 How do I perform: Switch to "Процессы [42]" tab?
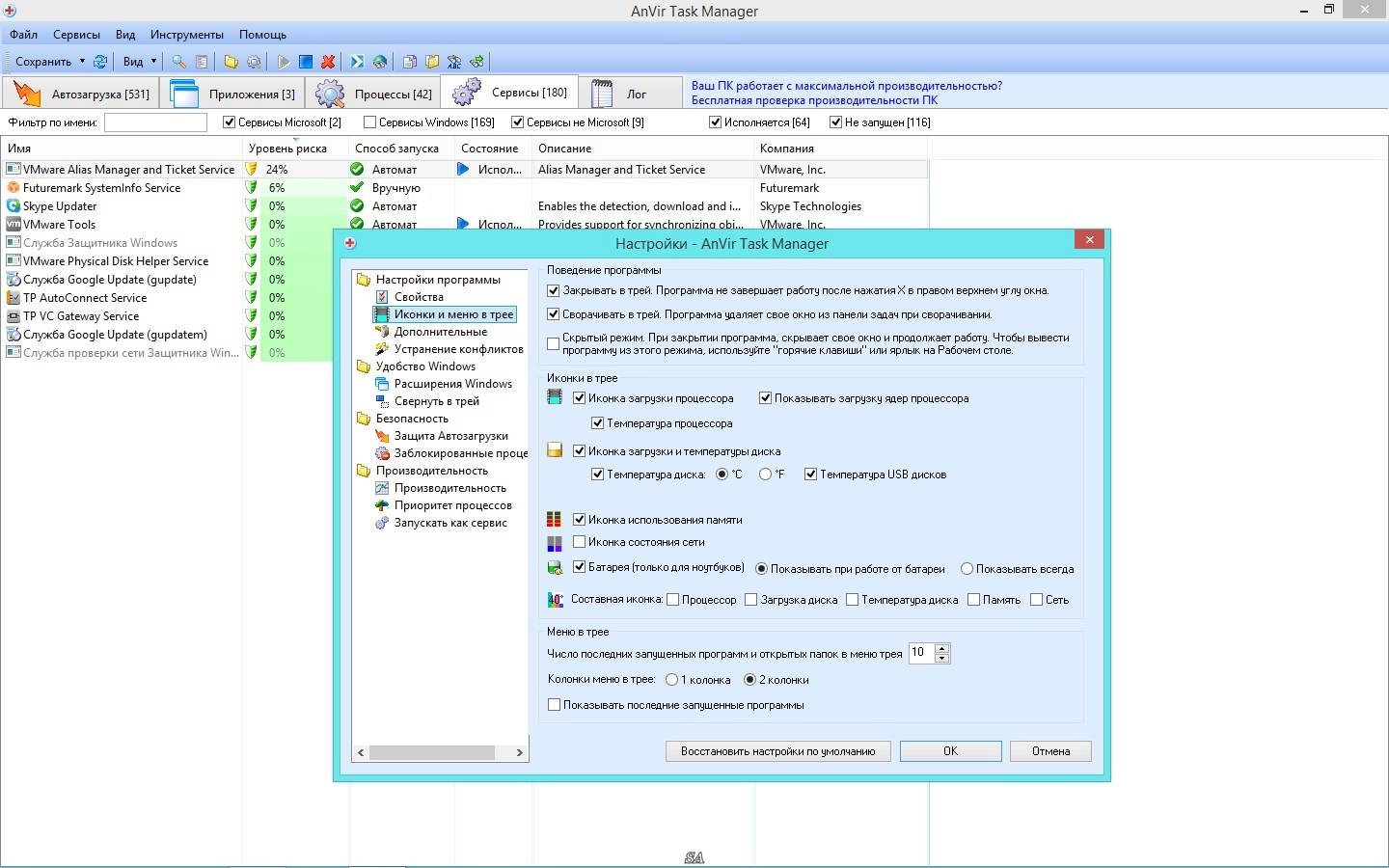(x=373, y=94)
